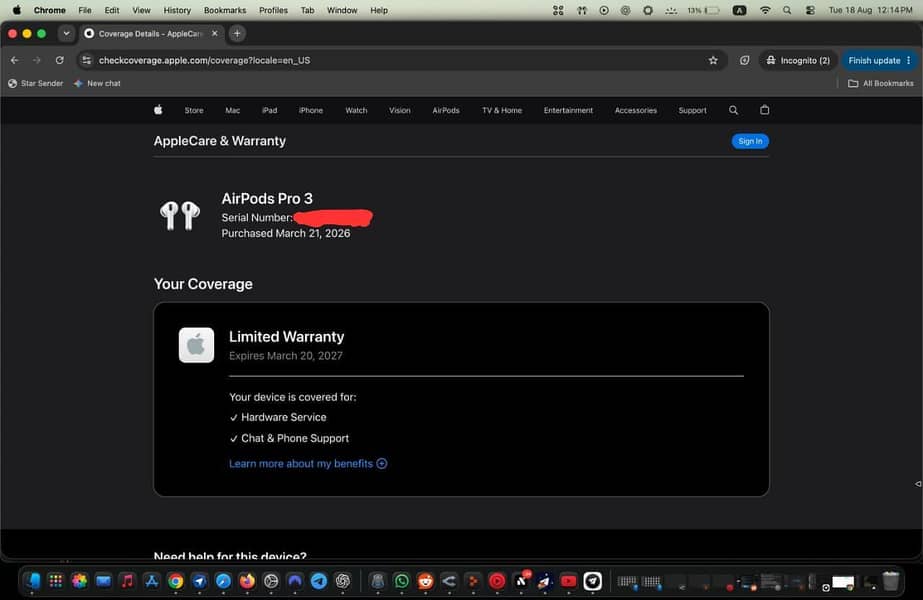Open the Mac navigation item

[x=233, y=110]
